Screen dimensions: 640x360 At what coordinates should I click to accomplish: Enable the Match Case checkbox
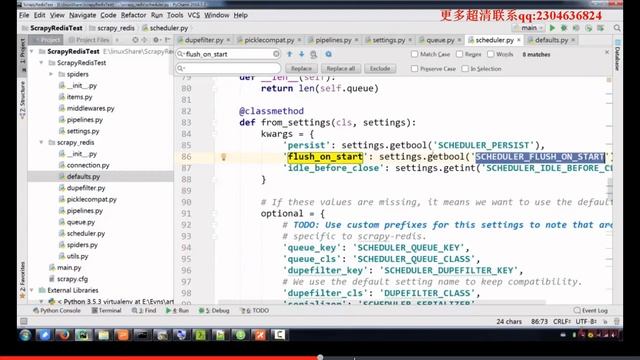(415, 54)
